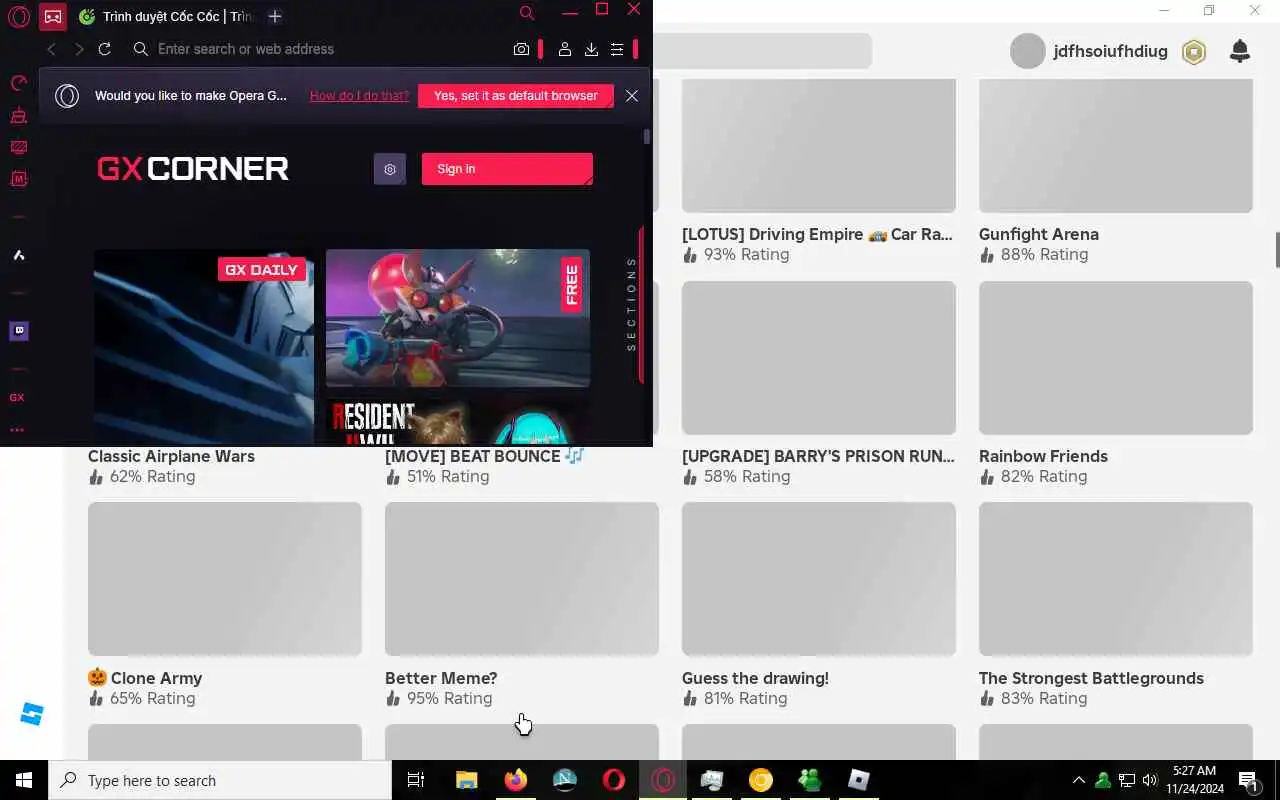Open File Explorer from the taskbar
The image size is (1280, 800).
[x=466, y=780]
